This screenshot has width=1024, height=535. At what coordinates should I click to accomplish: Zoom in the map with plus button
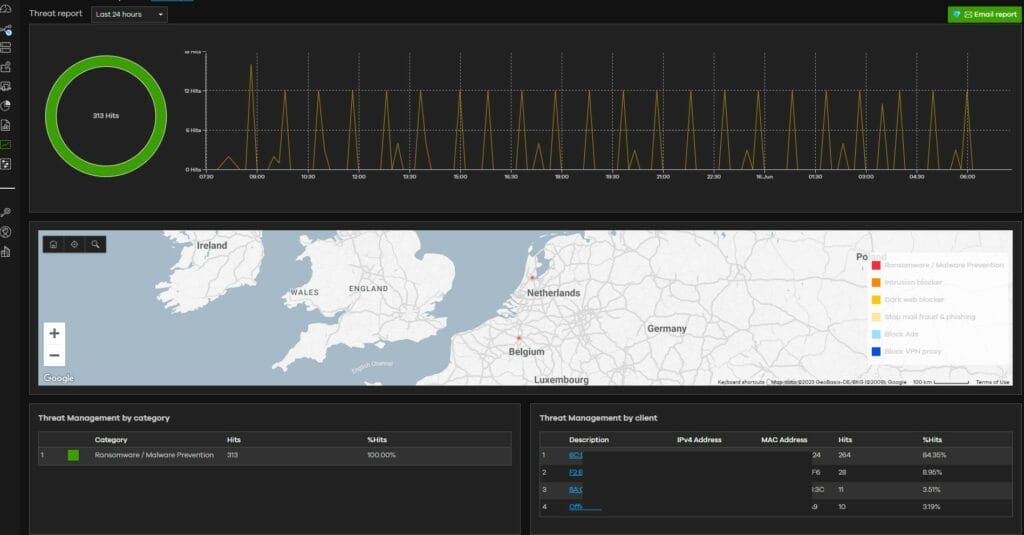tap(54, 333)
